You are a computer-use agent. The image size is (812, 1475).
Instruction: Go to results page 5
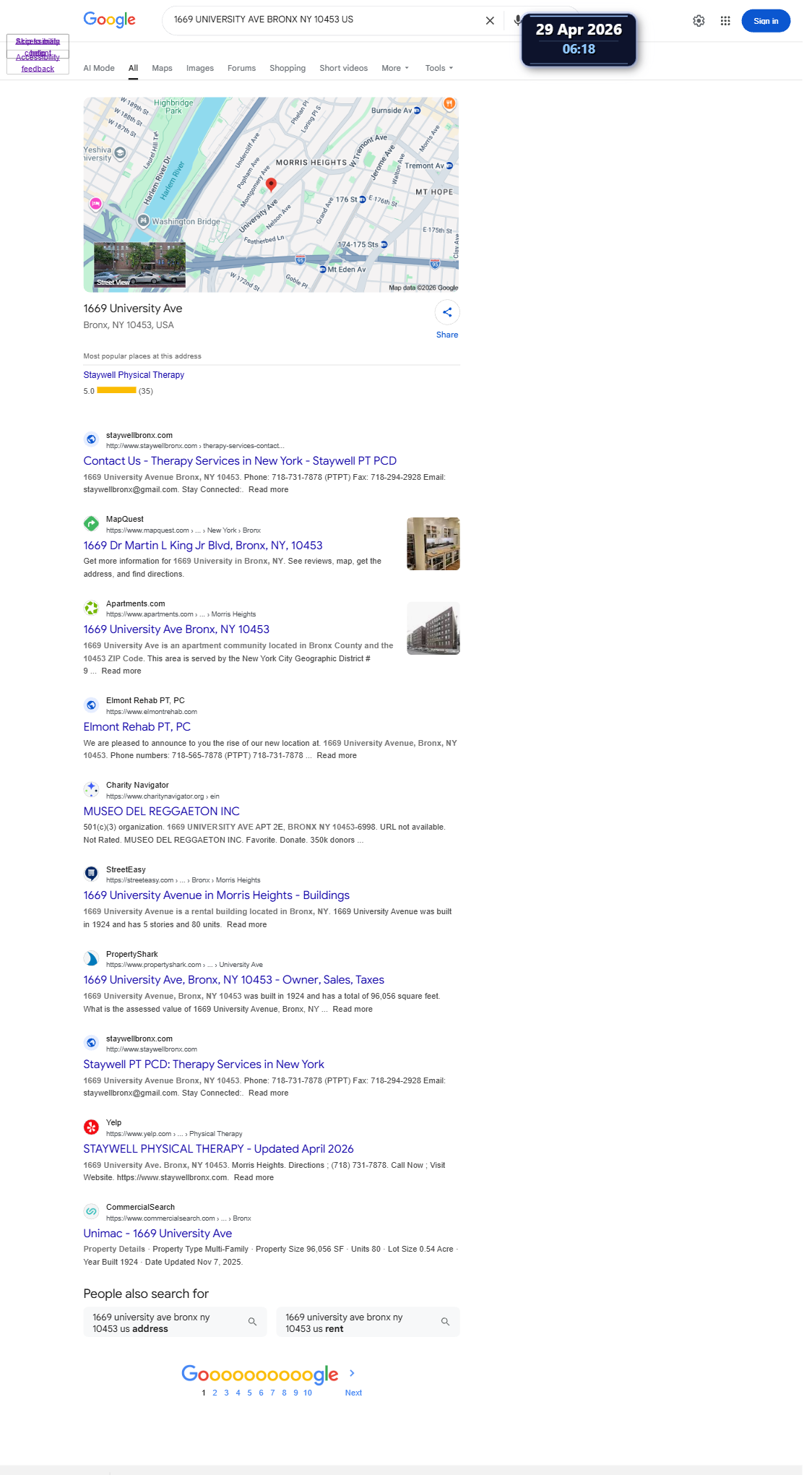coord(249,1393)
